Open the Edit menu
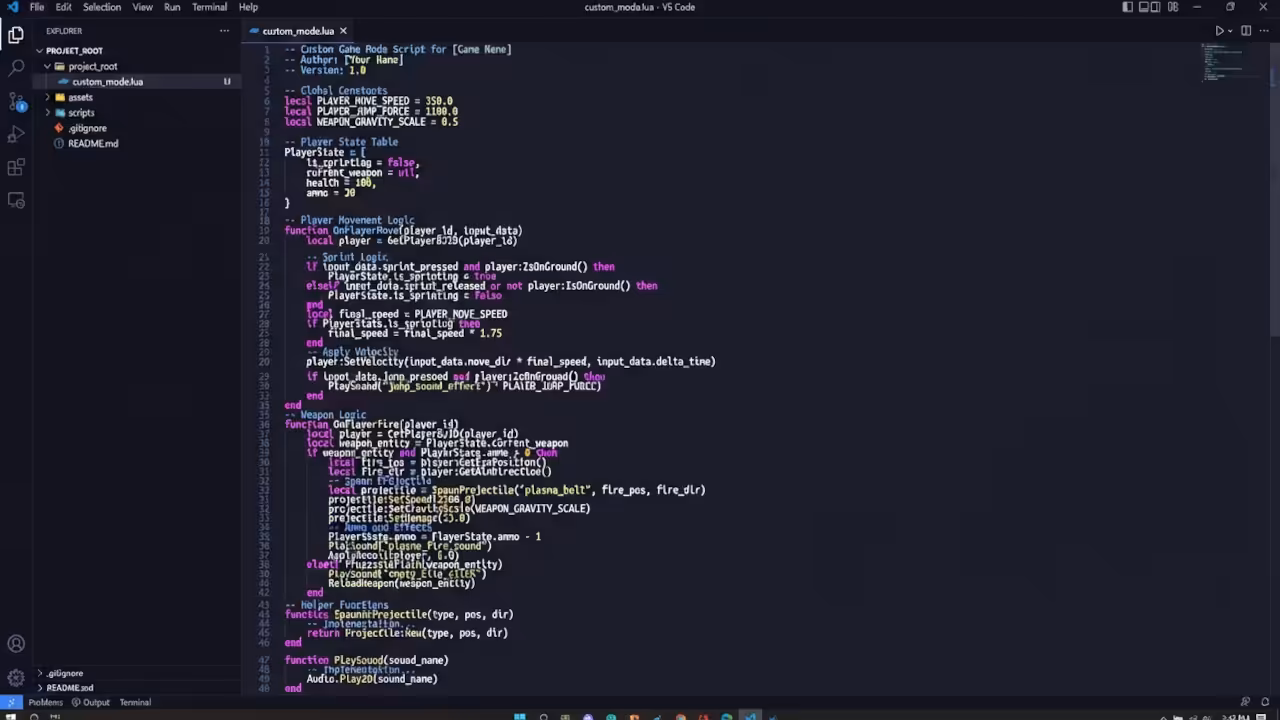The width and height of the screenshot is (1280, 720). point(64,7)
